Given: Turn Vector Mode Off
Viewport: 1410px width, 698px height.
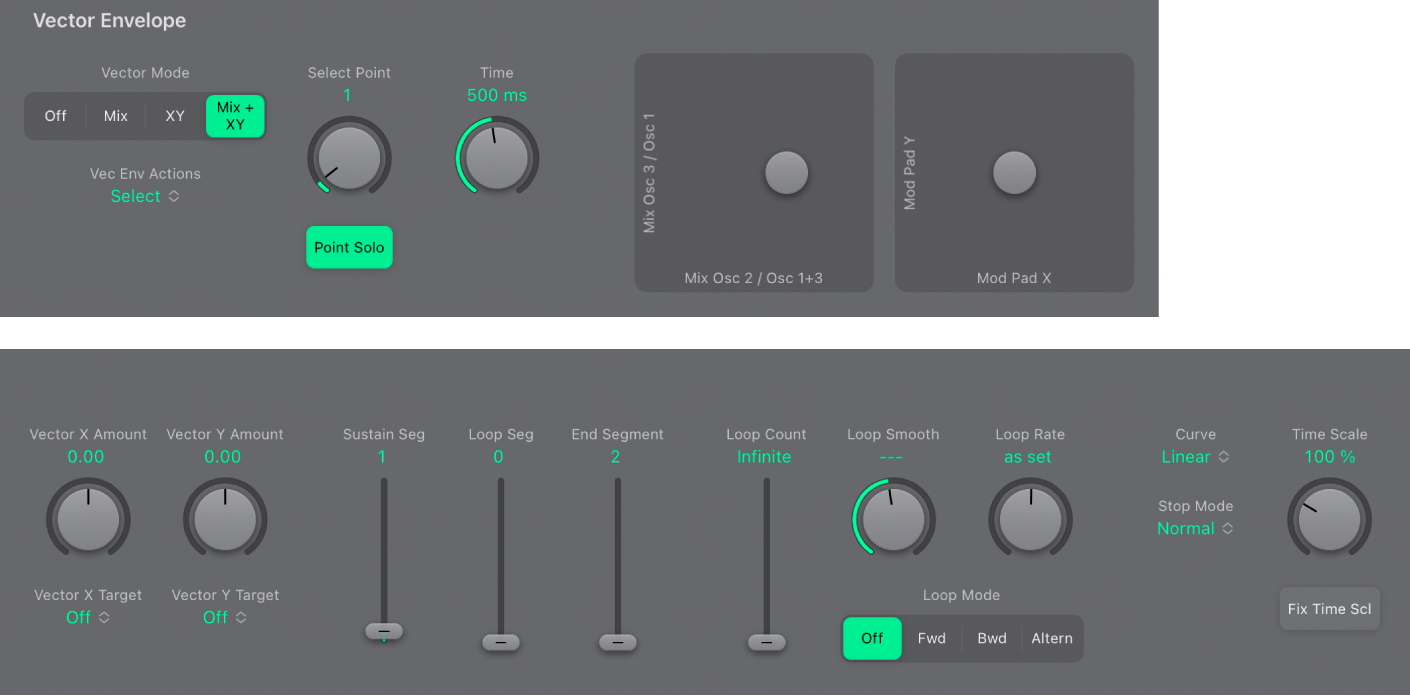Looking at the screenshot, I should point(56,116).
